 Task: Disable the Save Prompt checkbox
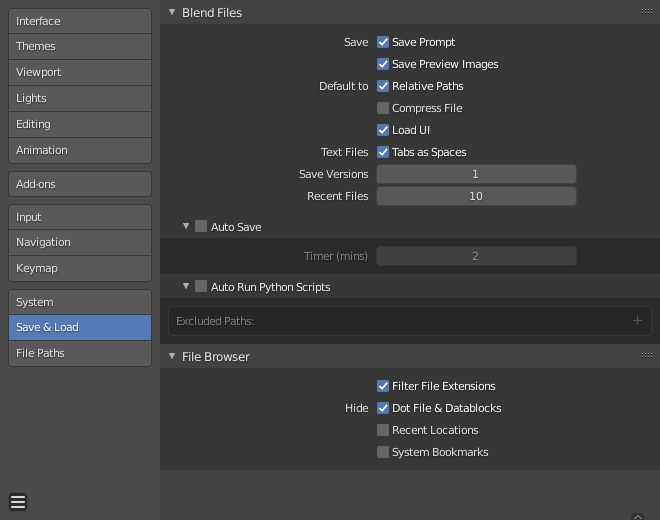pyautogui.click(x=383, y=42)
